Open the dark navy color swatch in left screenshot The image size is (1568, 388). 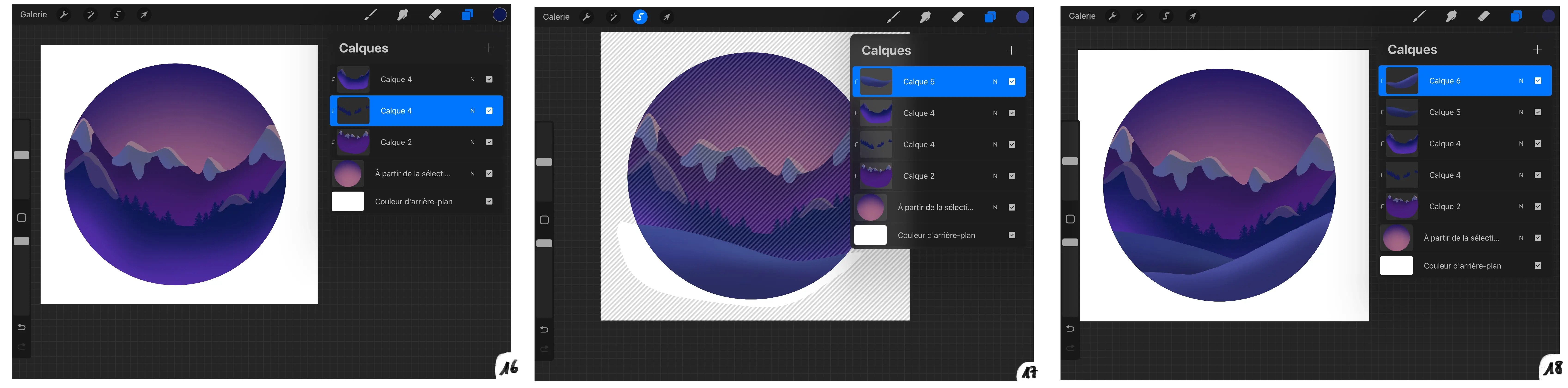coord(499,15)
